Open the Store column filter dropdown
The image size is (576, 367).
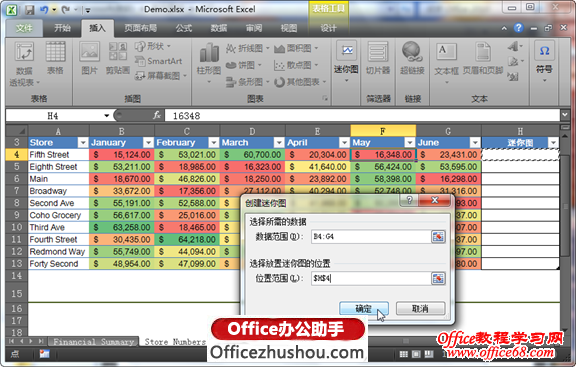click(83, 143)
